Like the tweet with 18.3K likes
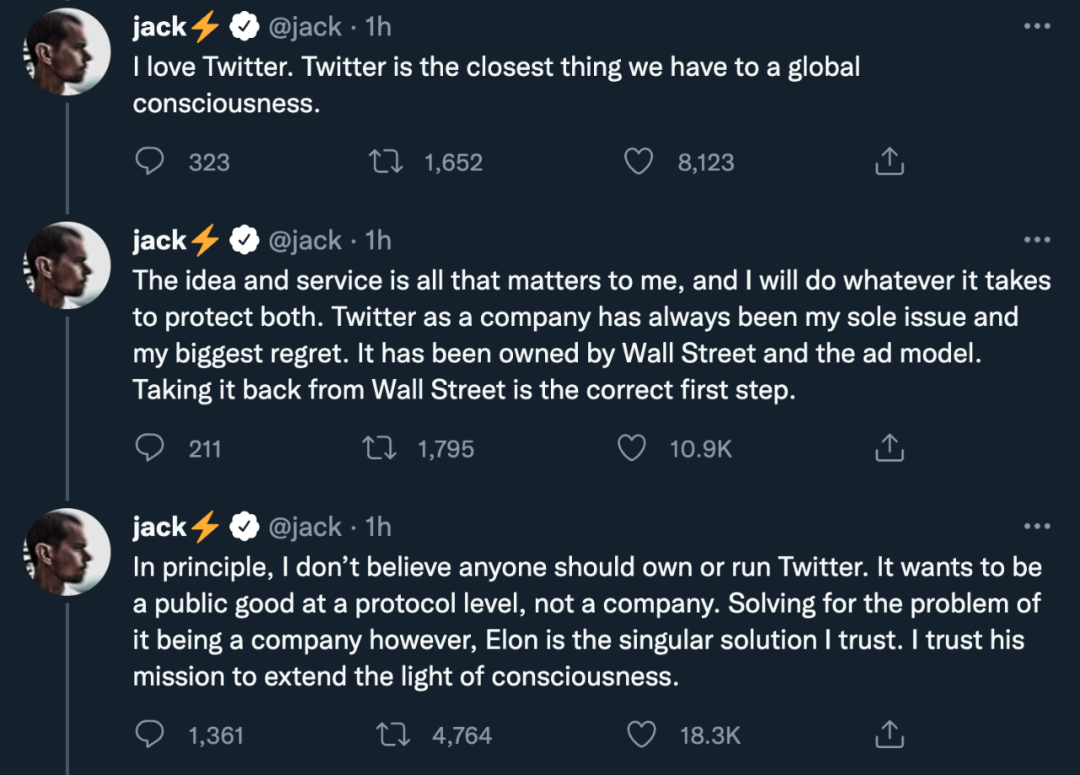Viewport: 1080px width, 775px height. tap(641, 735)
